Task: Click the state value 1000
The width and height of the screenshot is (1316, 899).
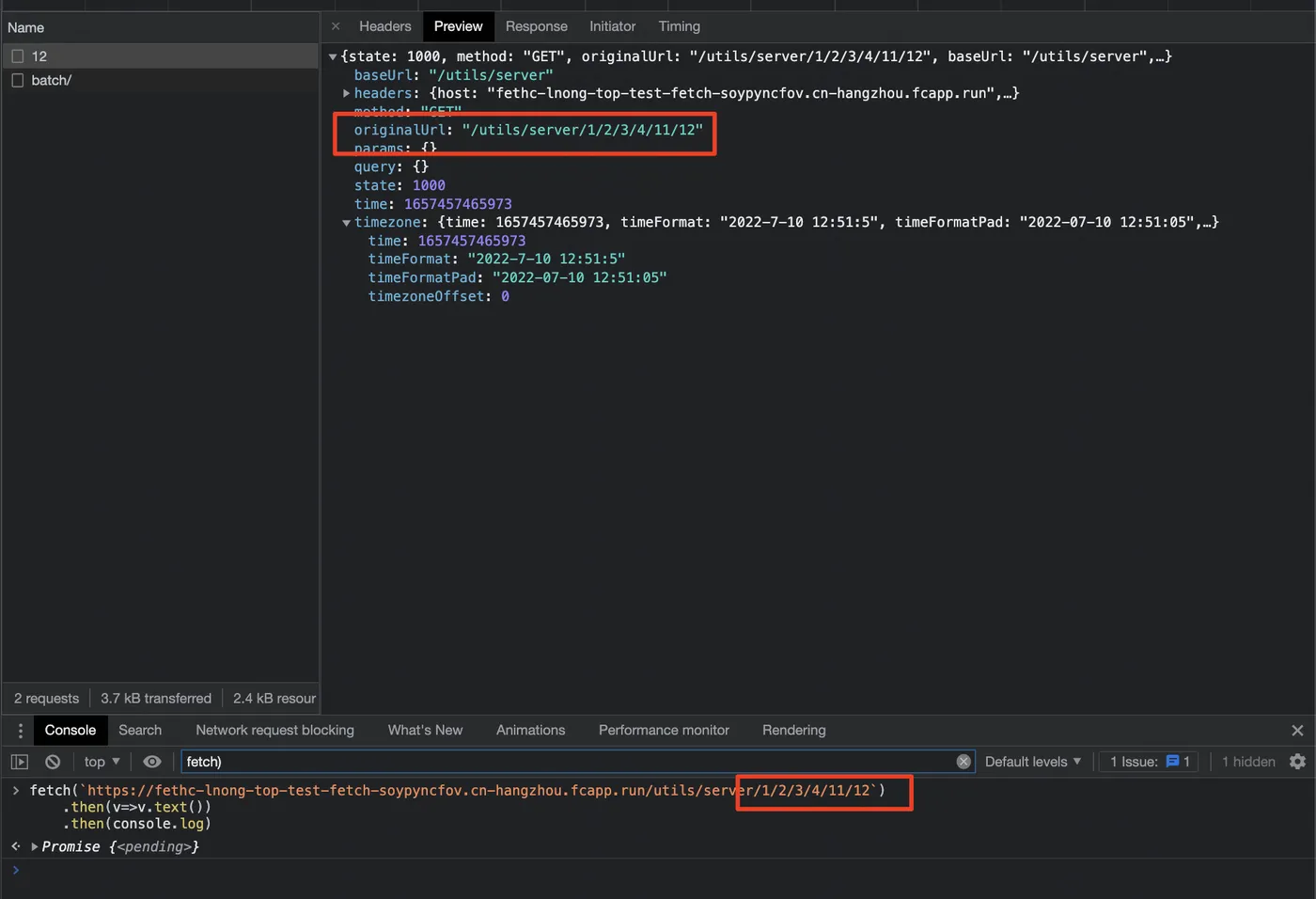Action: [x=429, y=185]
